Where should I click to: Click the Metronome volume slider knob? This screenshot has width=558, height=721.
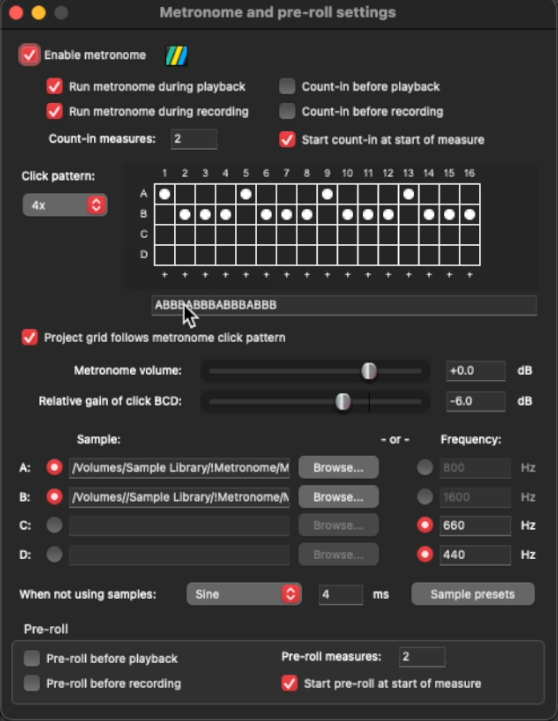pyautogui.click(x=369, y=371)
